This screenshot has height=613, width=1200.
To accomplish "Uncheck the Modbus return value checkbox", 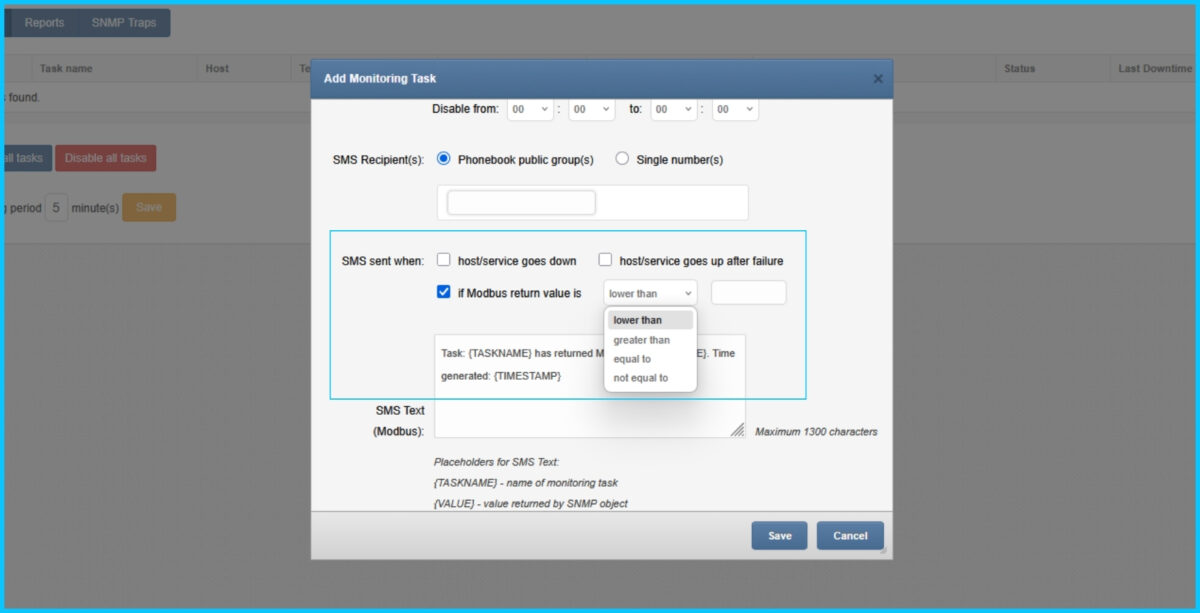I will point(444,292).
